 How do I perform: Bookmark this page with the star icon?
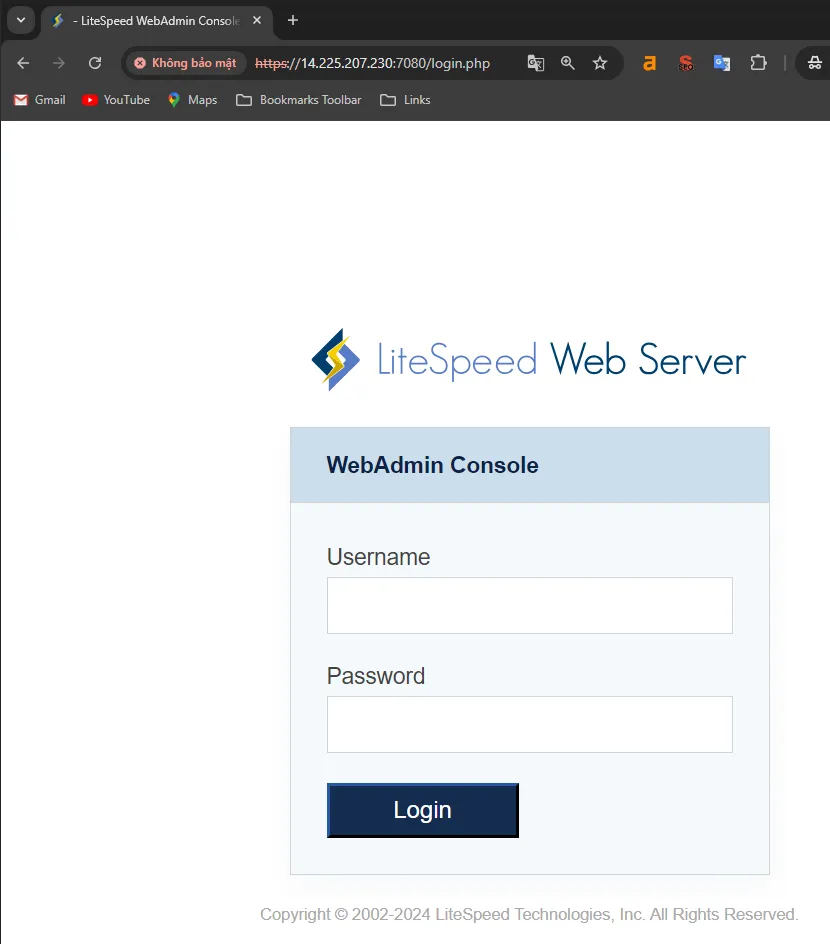point(600,63)
